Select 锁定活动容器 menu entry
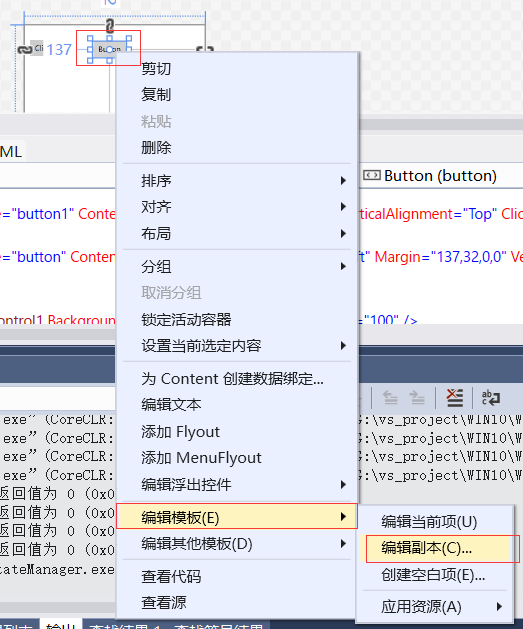This screenshot has height=629, width=523. click(x=237, y=319)
